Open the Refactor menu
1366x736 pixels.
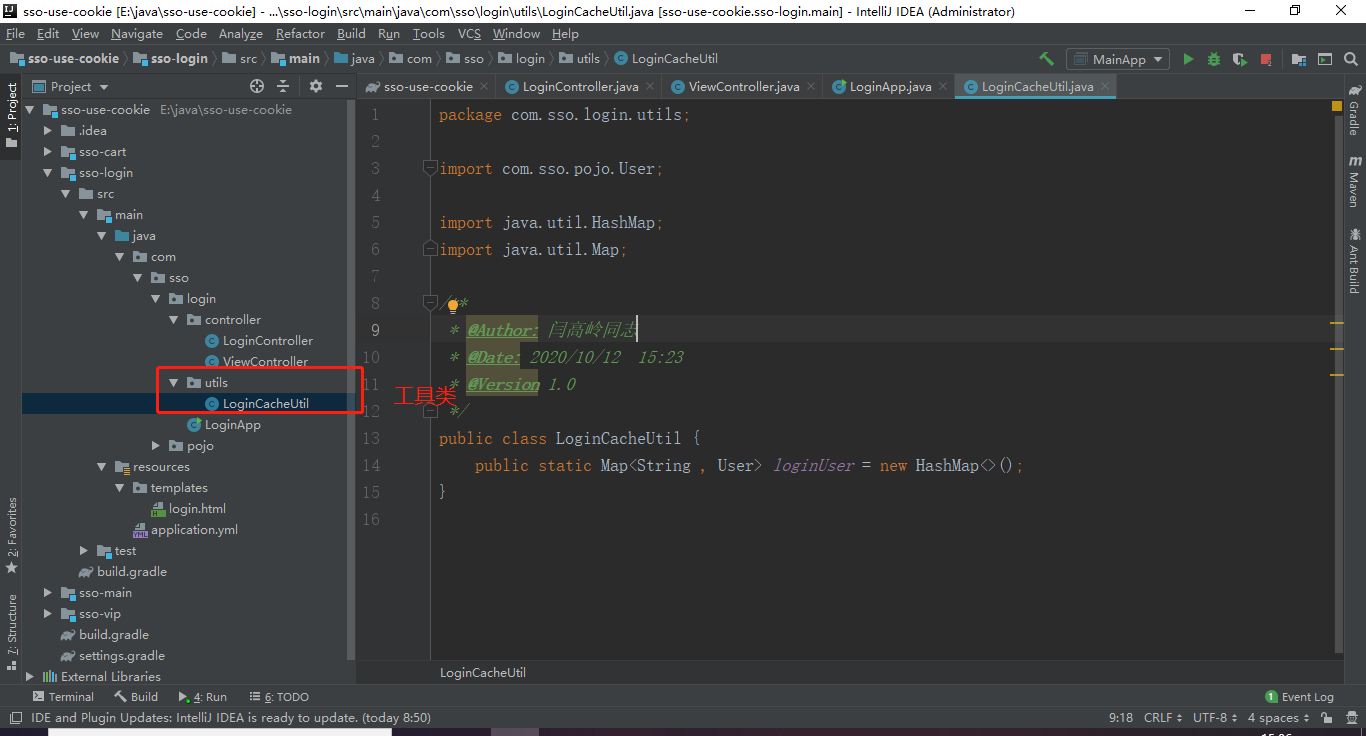300,33
